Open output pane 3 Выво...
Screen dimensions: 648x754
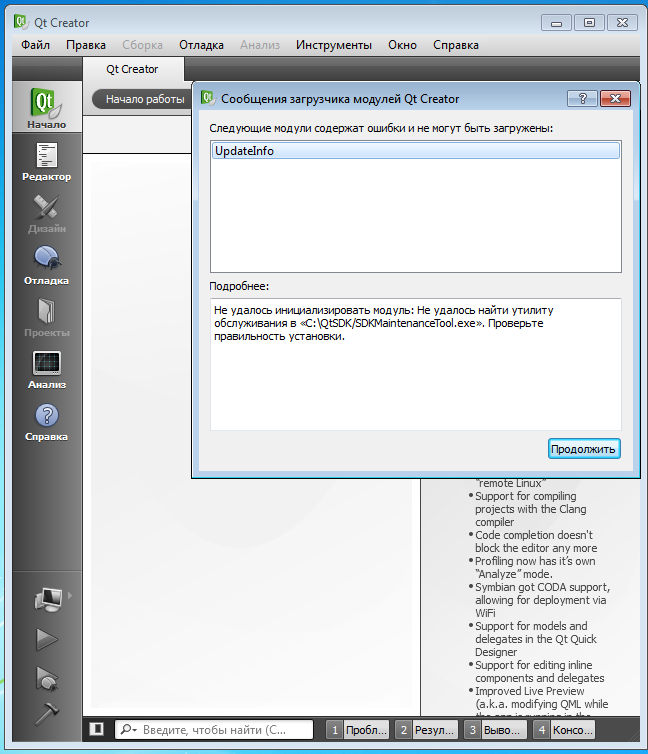495,729
